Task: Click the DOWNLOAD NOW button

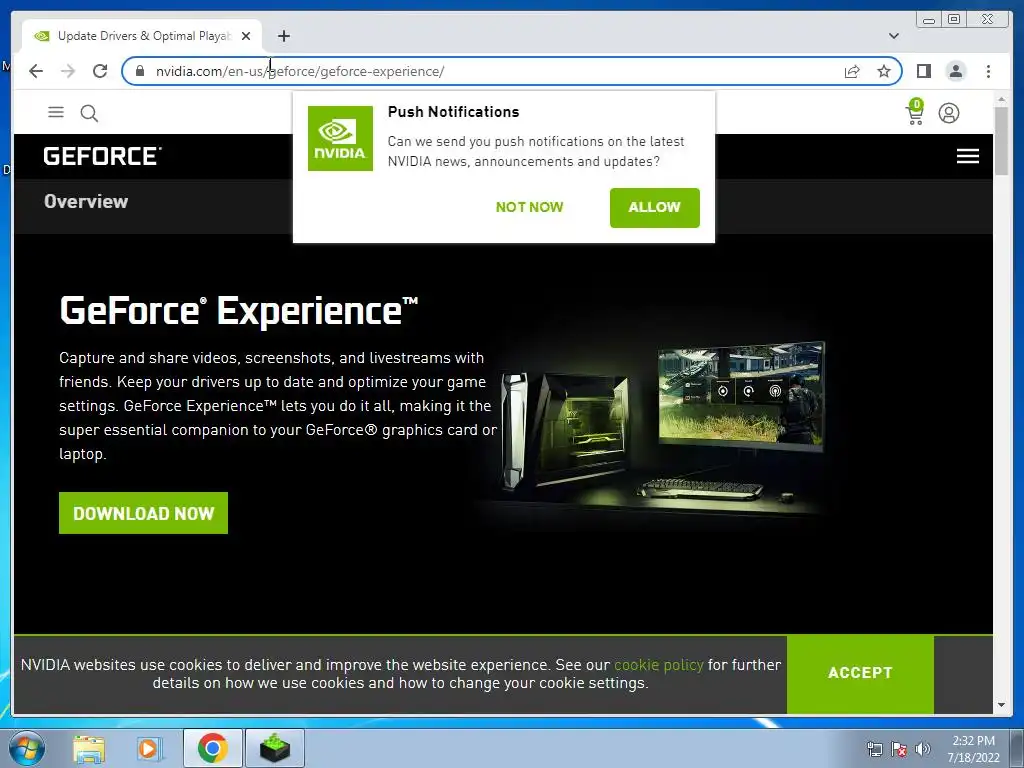Action: pos(143,513)
